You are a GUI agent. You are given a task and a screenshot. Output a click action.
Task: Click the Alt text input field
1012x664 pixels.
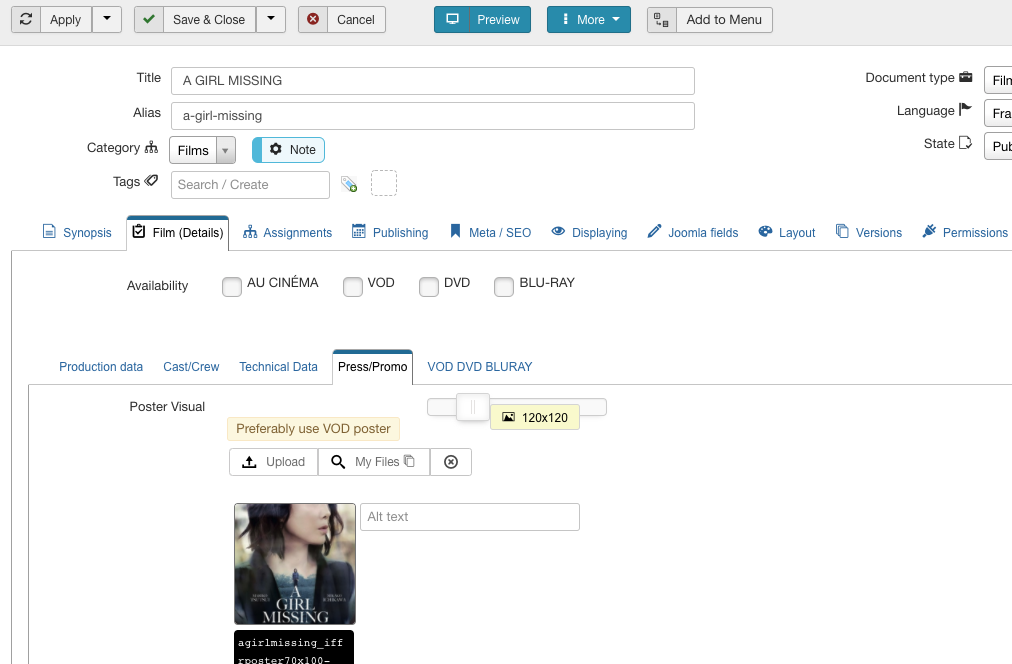470,517
